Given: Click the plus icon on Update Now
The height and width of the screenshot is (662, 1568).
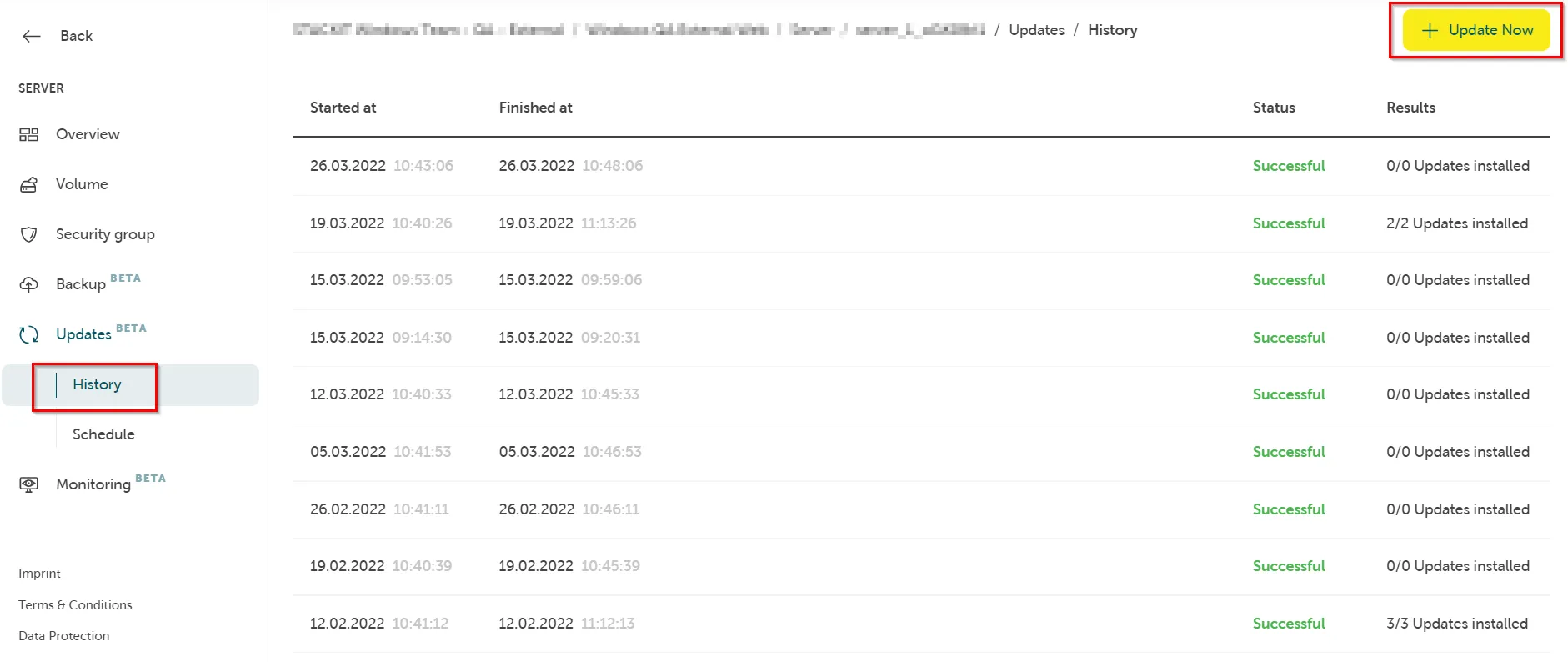Looking at the screenshot, I should tap(1430, 30).
